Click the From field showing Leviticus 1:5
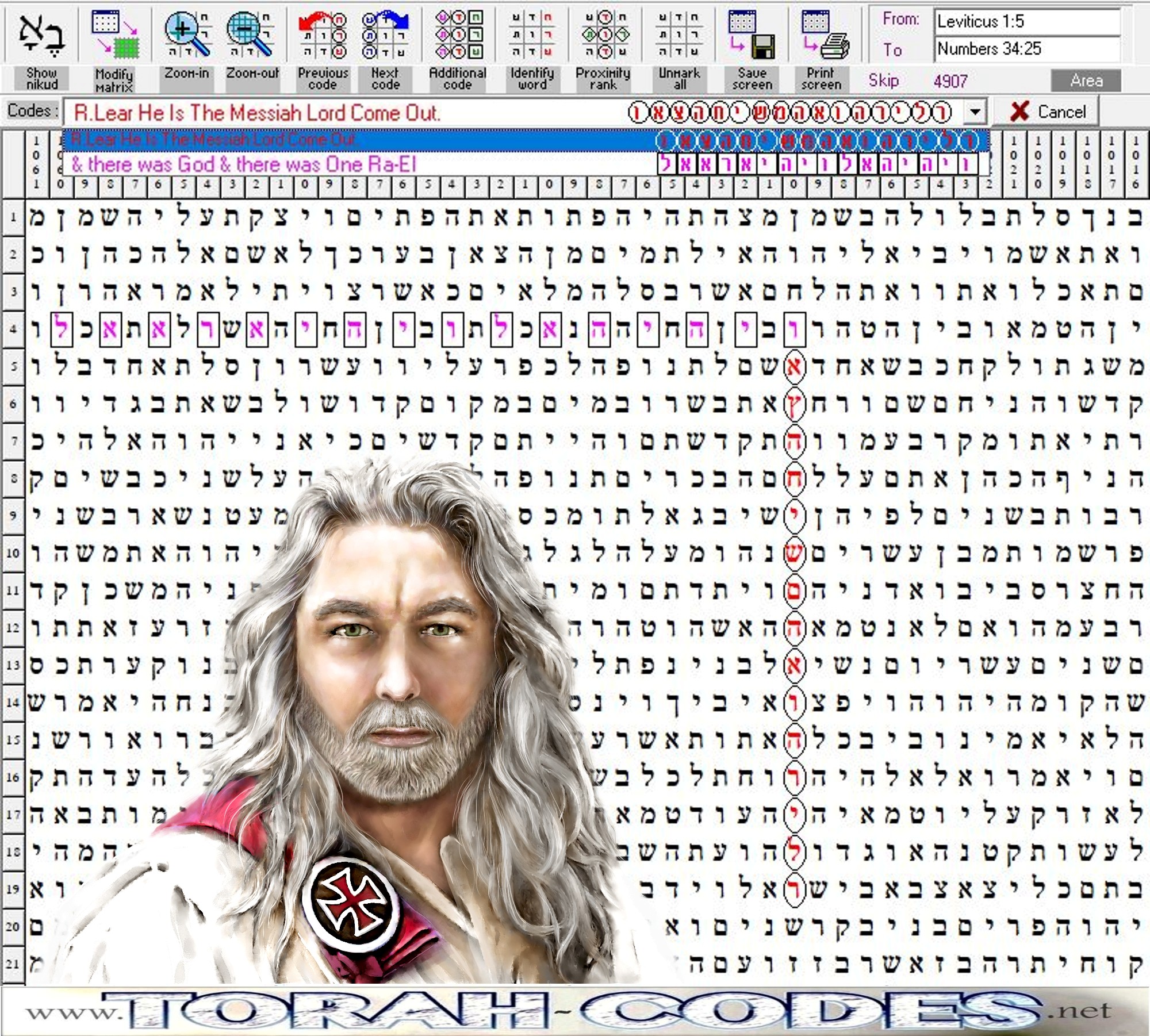Image resolution: width=1150 pixels, height=1036 pixels. point(1027,22)
